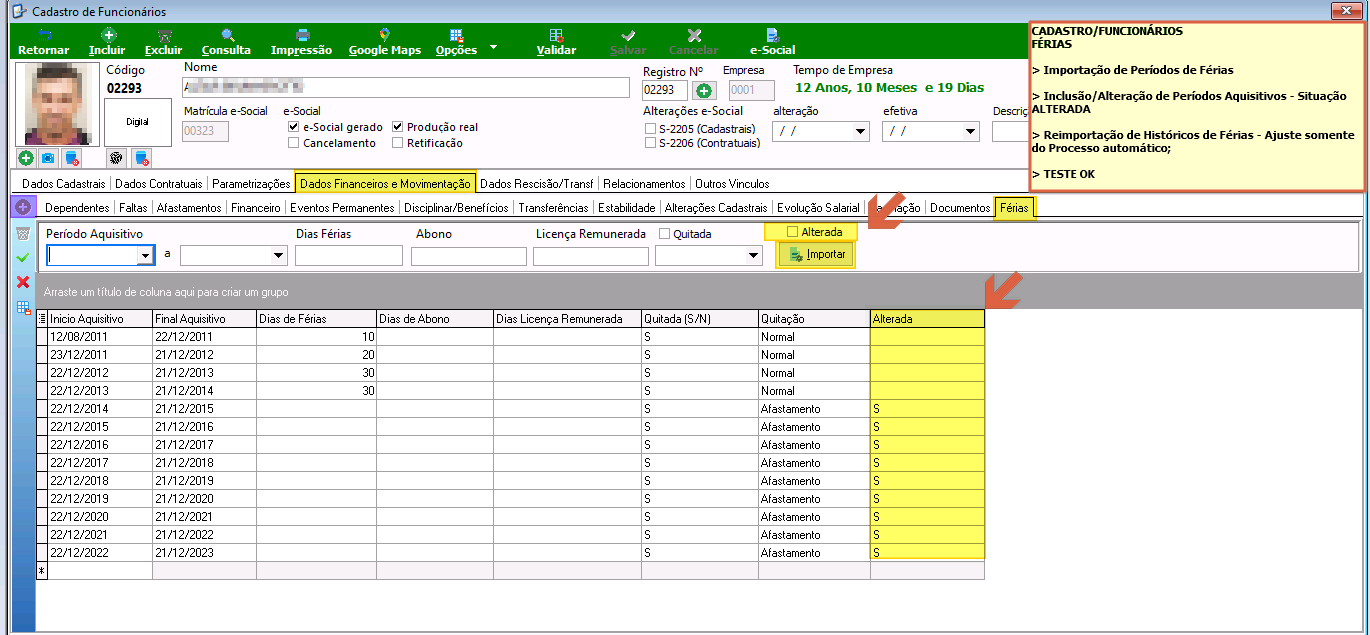Click the Retornar toolbar icon
Image resolution: width=1370 pixels, height=635 pixels.
click(43, 35)
